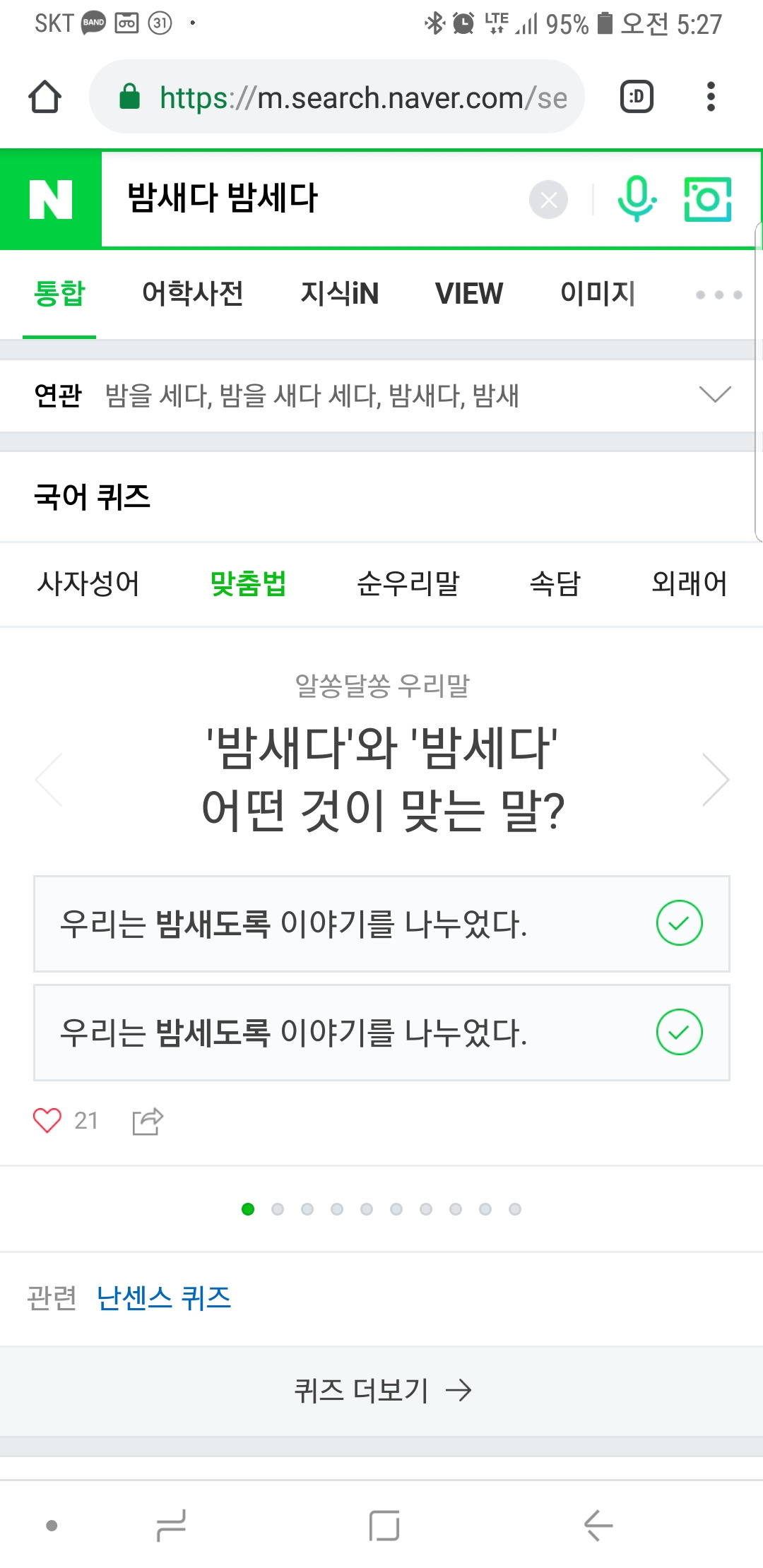763x1568 pixels.
Task: Jump to the second quiz pagination dot
Action: pos(278,1209)
